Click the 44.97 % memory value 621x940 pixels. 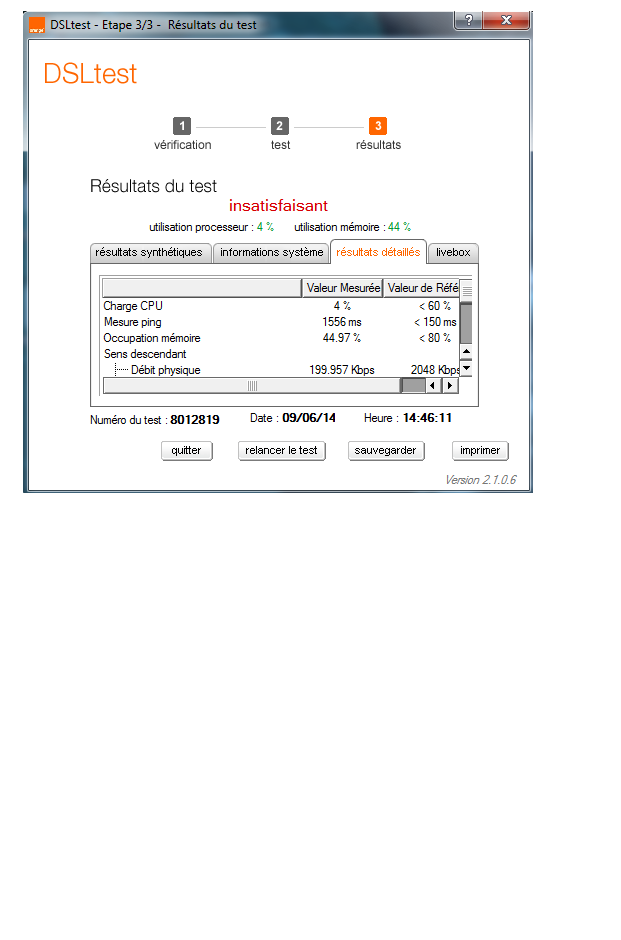point(342,338)
